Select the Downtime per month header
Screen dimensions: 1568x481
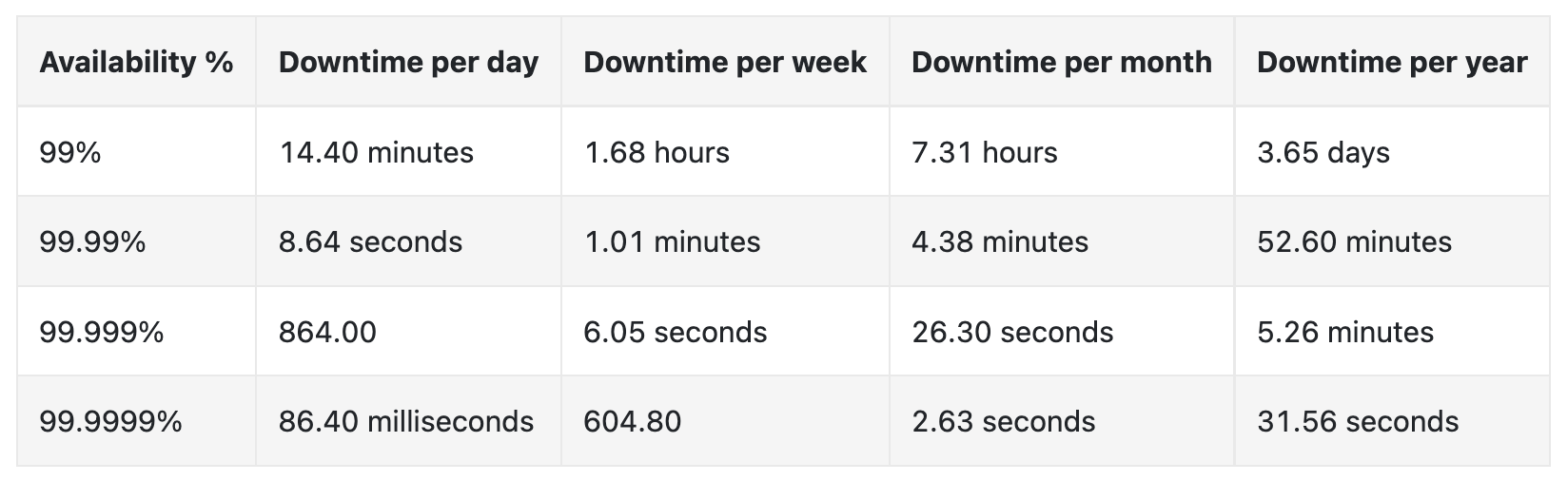click(1062, 63)
